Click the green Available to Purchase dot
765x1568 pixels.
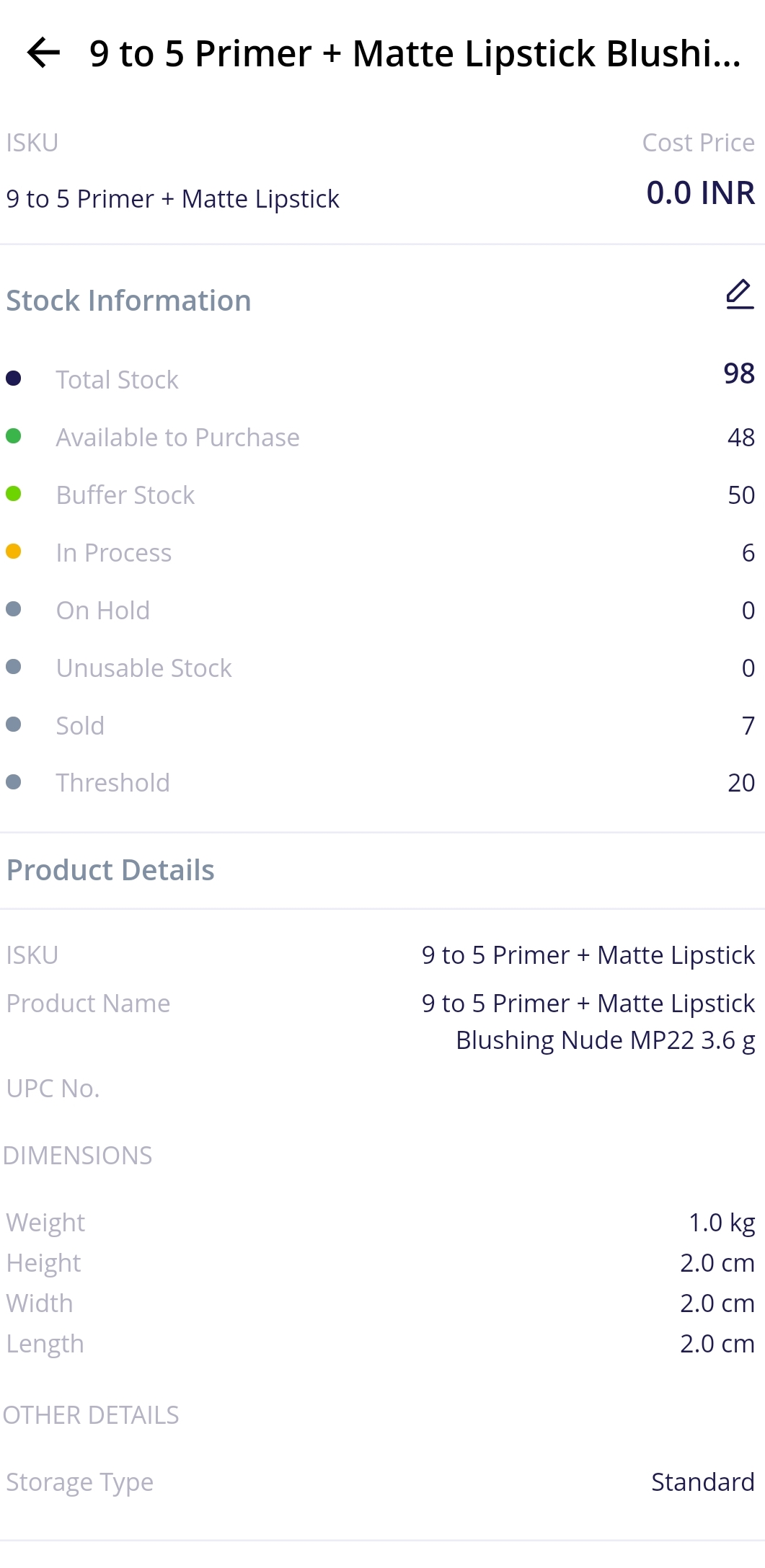(13, 436)
